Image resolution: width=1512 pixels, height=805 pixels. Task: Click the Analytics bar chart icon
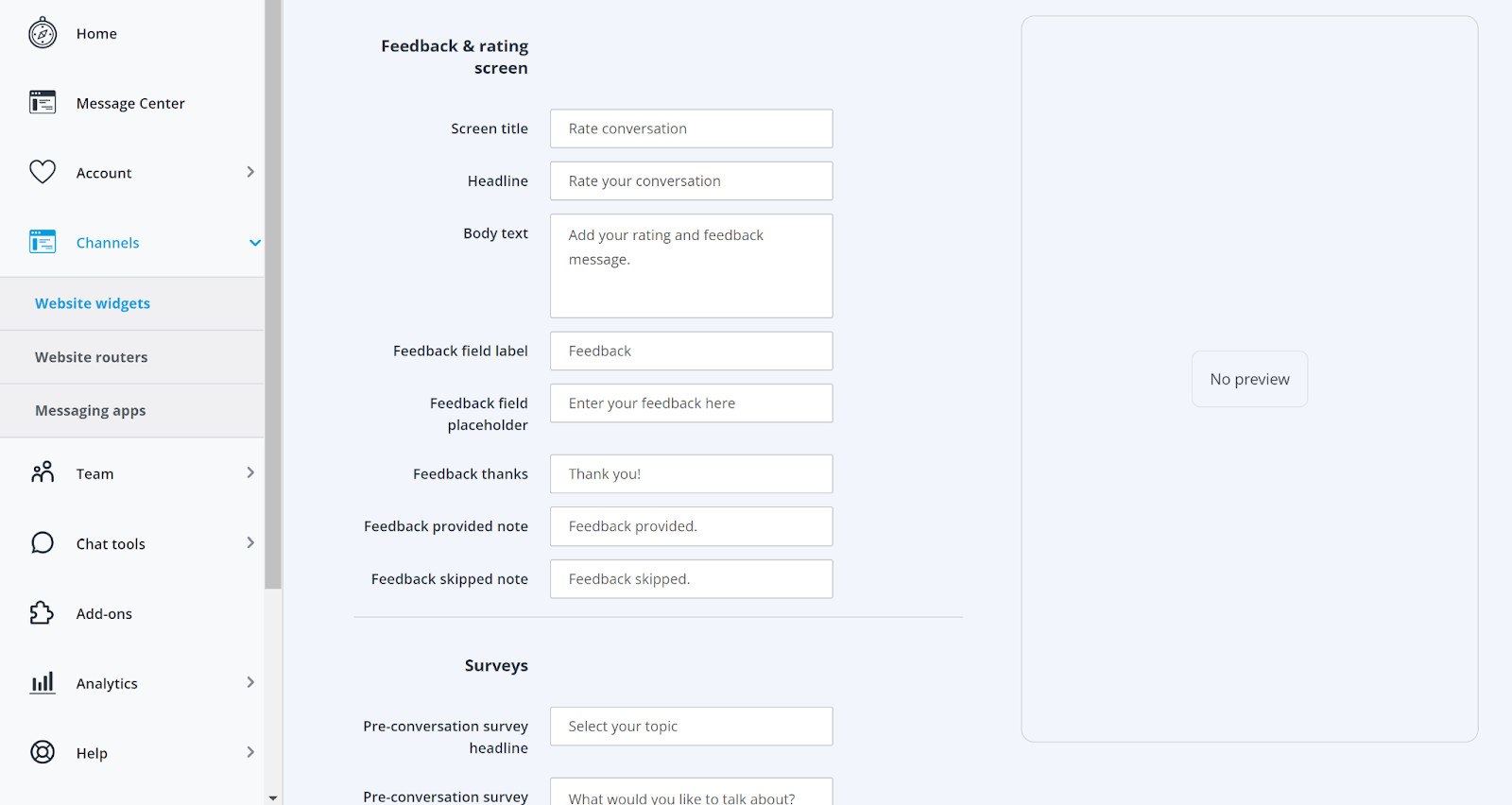tap(43, 682)
